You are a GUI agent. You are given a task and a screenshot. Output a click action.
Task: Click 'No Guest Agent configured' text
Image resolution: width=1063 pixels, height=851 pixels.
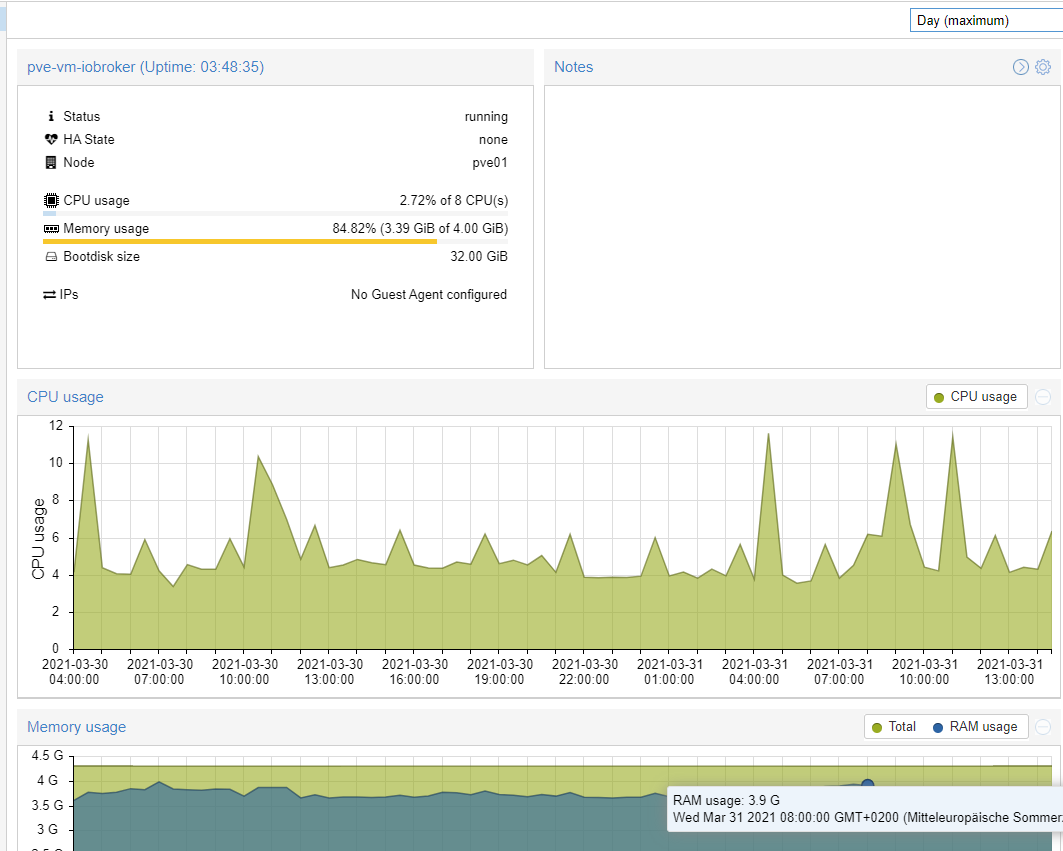(428, 294)
